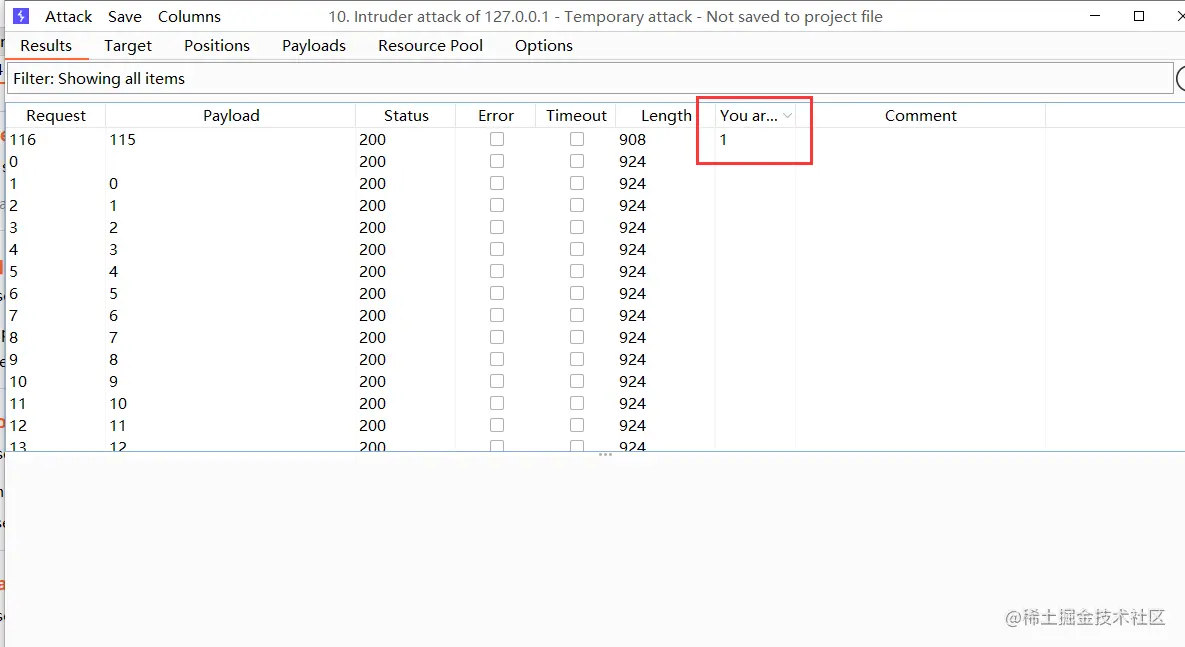Screen dimensions: 1185x647
Task: Click the Burp Suite lightning app icon
Action: click(21, 16)
